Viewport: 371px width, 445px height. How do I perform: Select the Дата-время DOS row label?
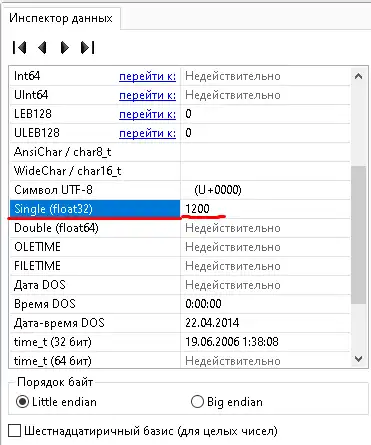[59, 323]
